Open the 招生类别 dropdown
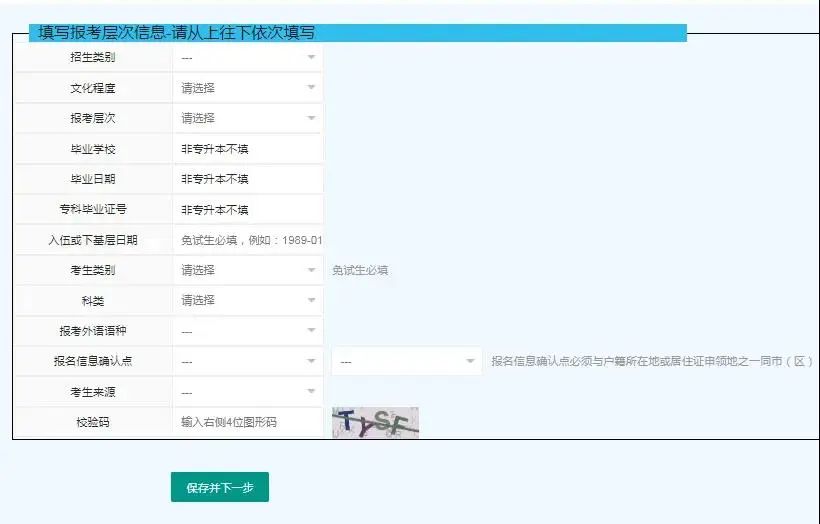Image resolution: width=820 pixels, height=524 pixels. pyautogui.click(x=247, y=58)
